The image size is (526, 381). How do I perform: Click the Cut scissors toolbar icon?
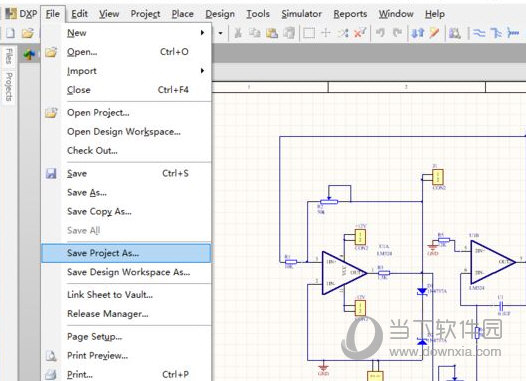(x=238, y=33)
